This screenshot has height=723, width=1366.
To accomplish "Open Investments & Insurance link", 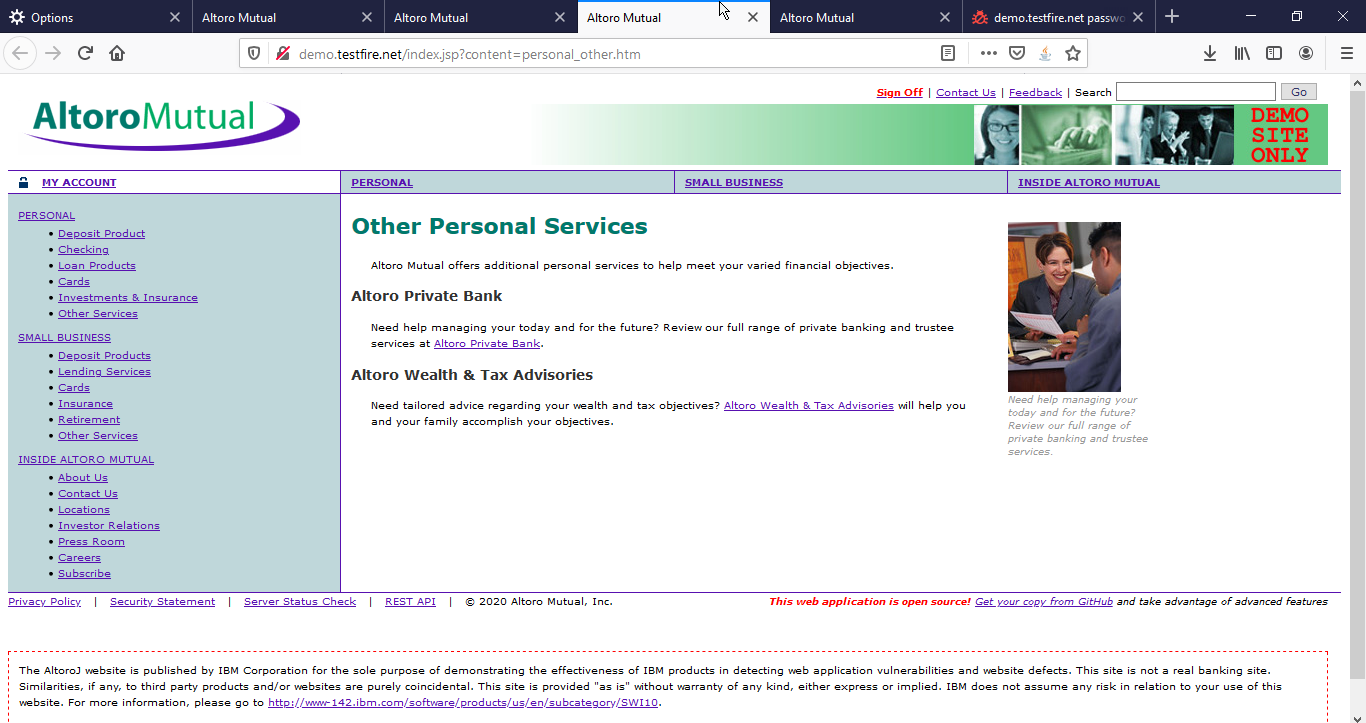I will click(128, 297).
